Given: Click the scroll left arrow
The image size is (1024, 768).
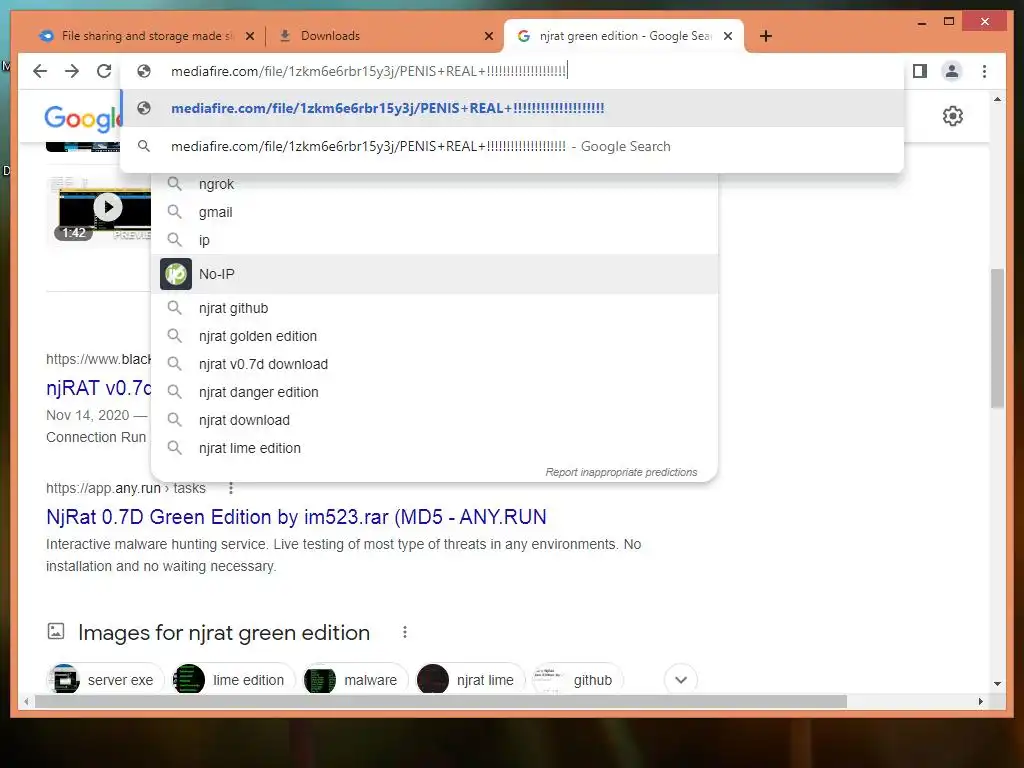Looking at the screenshot, I should pos(26,701).
